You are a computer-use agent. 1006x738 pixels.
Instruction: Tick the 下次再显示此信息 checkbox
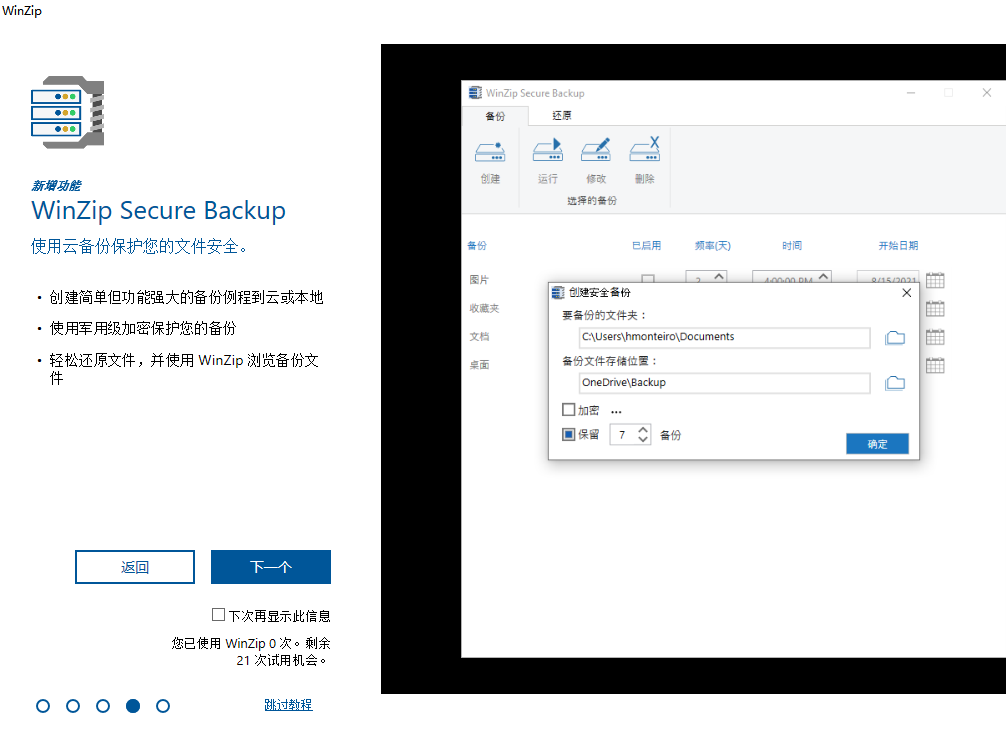(219, 615)
